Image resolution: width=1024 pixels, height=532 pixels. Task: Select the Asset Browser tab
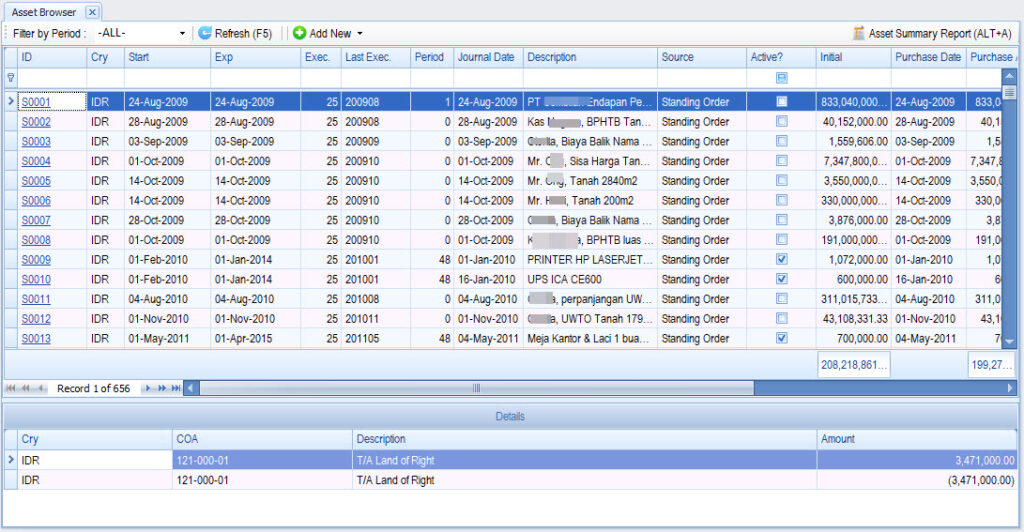(43, 12)
